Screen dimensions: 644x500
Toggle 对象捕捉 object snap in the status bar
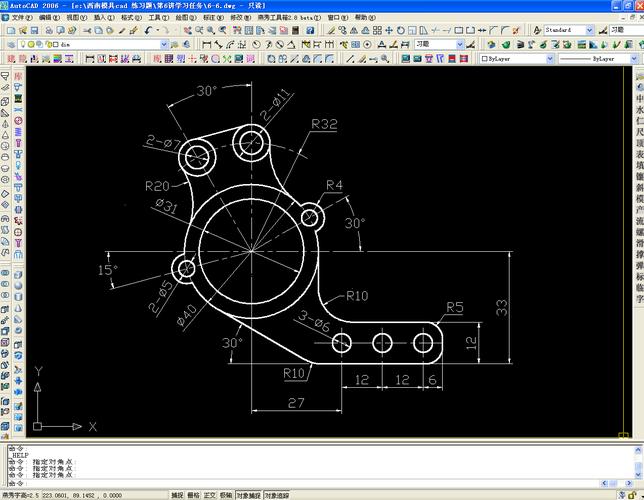point(248,495)
